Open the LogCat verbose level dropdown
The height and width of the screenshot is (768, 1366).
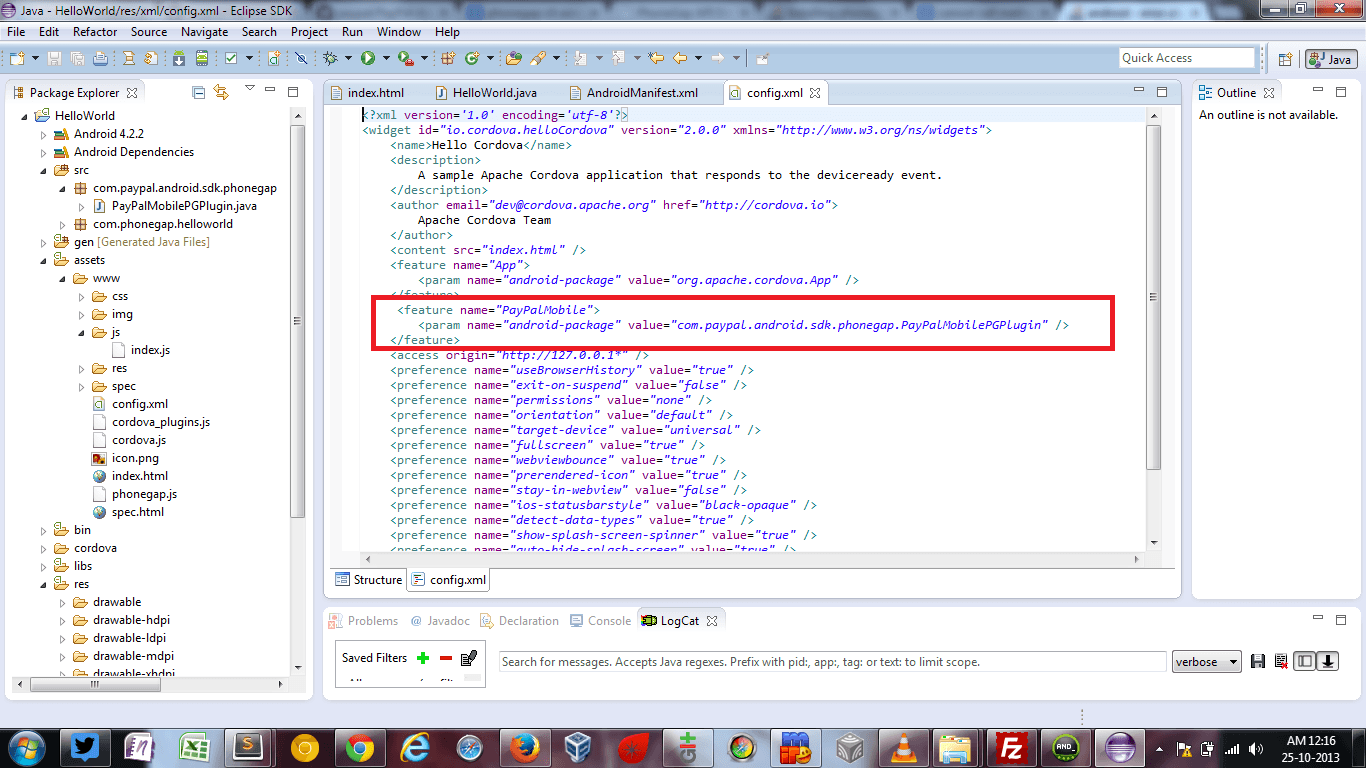click(1206, 661)
